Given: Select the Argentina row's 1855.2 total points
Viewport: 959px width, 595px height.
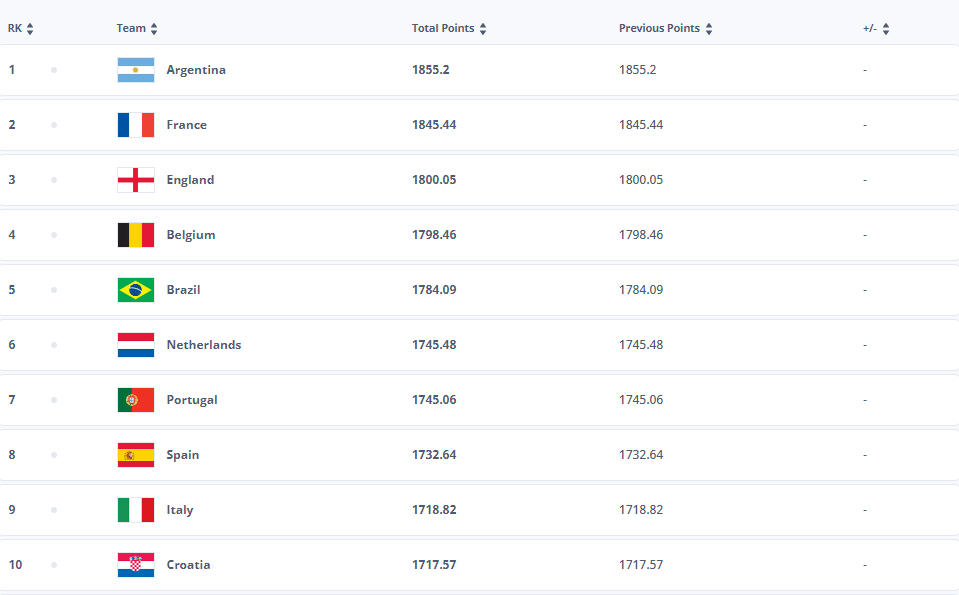Looking at the screenshot, I should pyautogui.click(x=431, y=70).
